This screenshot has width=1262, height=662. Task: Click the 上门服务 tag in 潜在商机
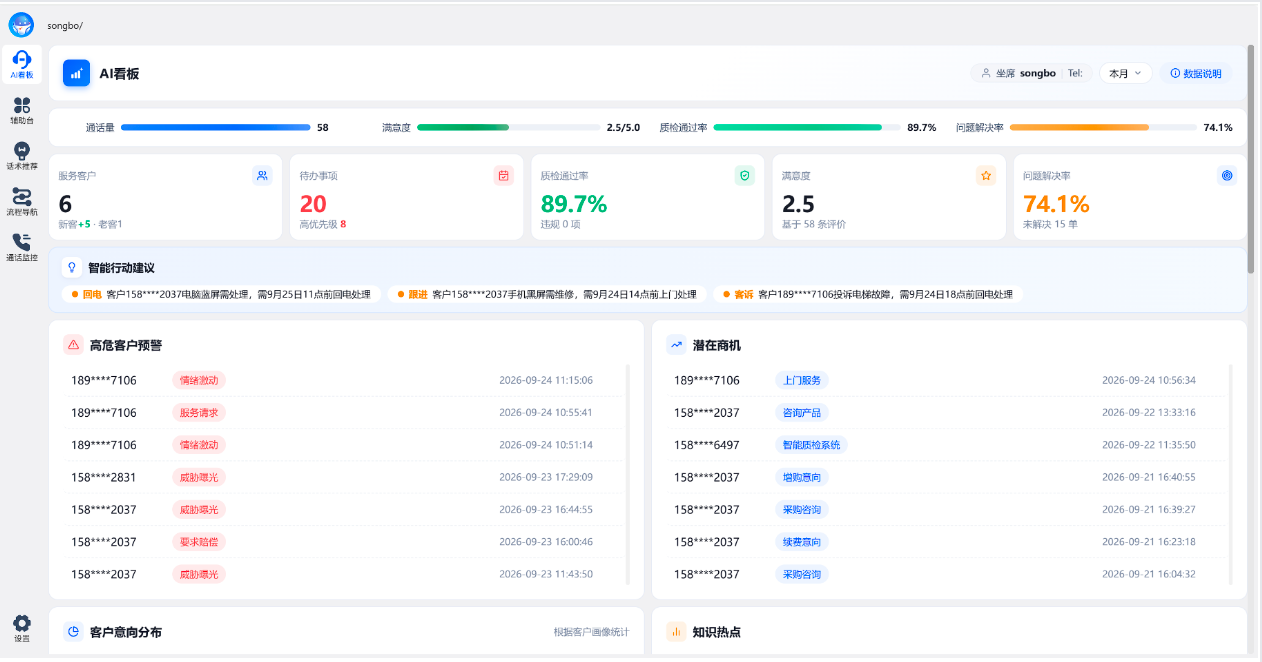(802, 380)
